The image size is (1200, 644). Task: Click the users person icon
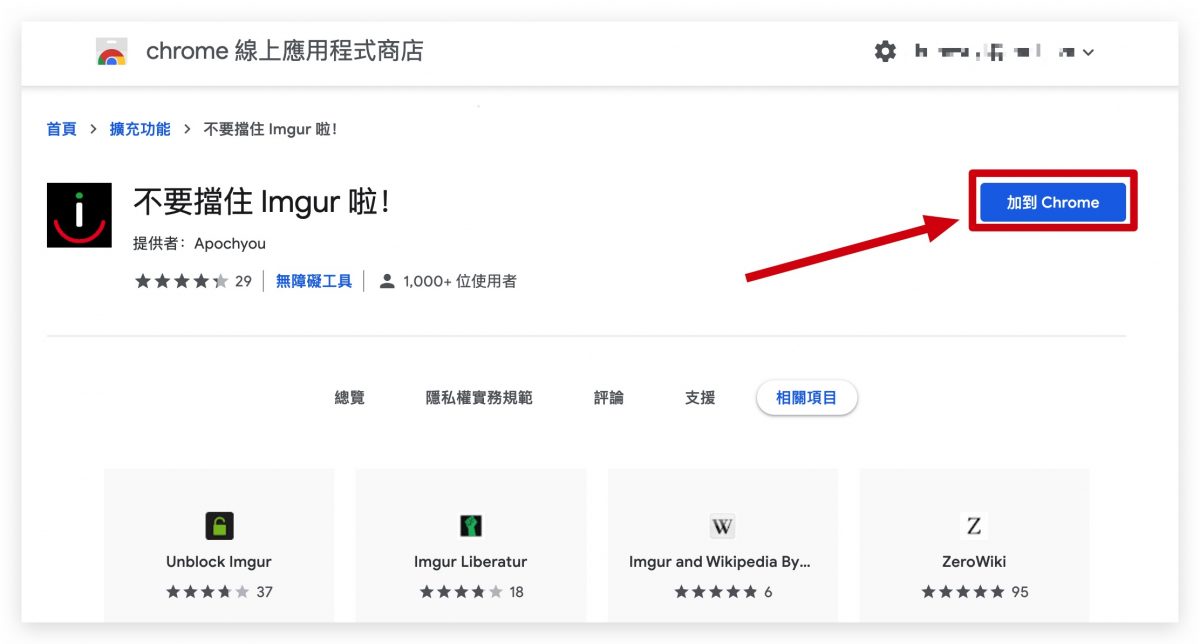(x=387, y=282)
